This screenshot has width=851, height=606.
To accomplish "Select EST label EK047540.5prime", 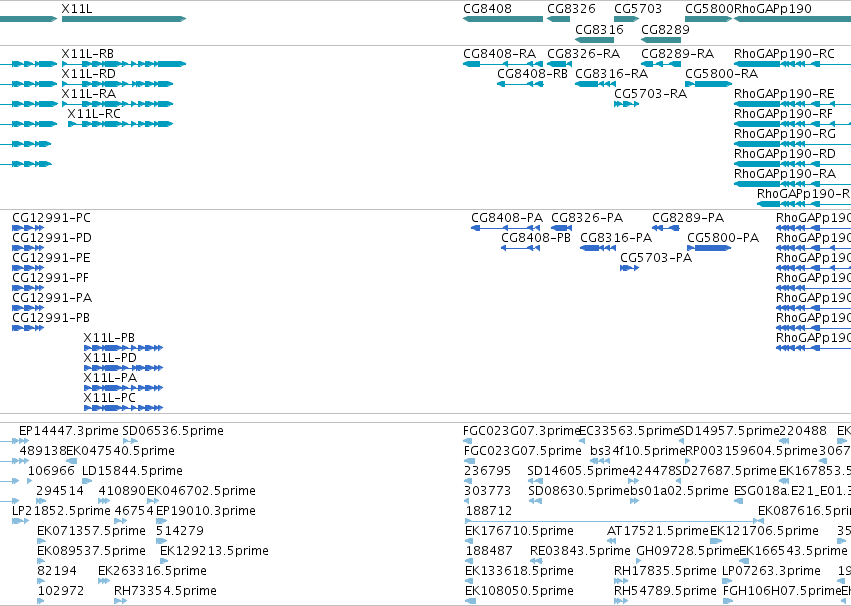I will point(120,451).
